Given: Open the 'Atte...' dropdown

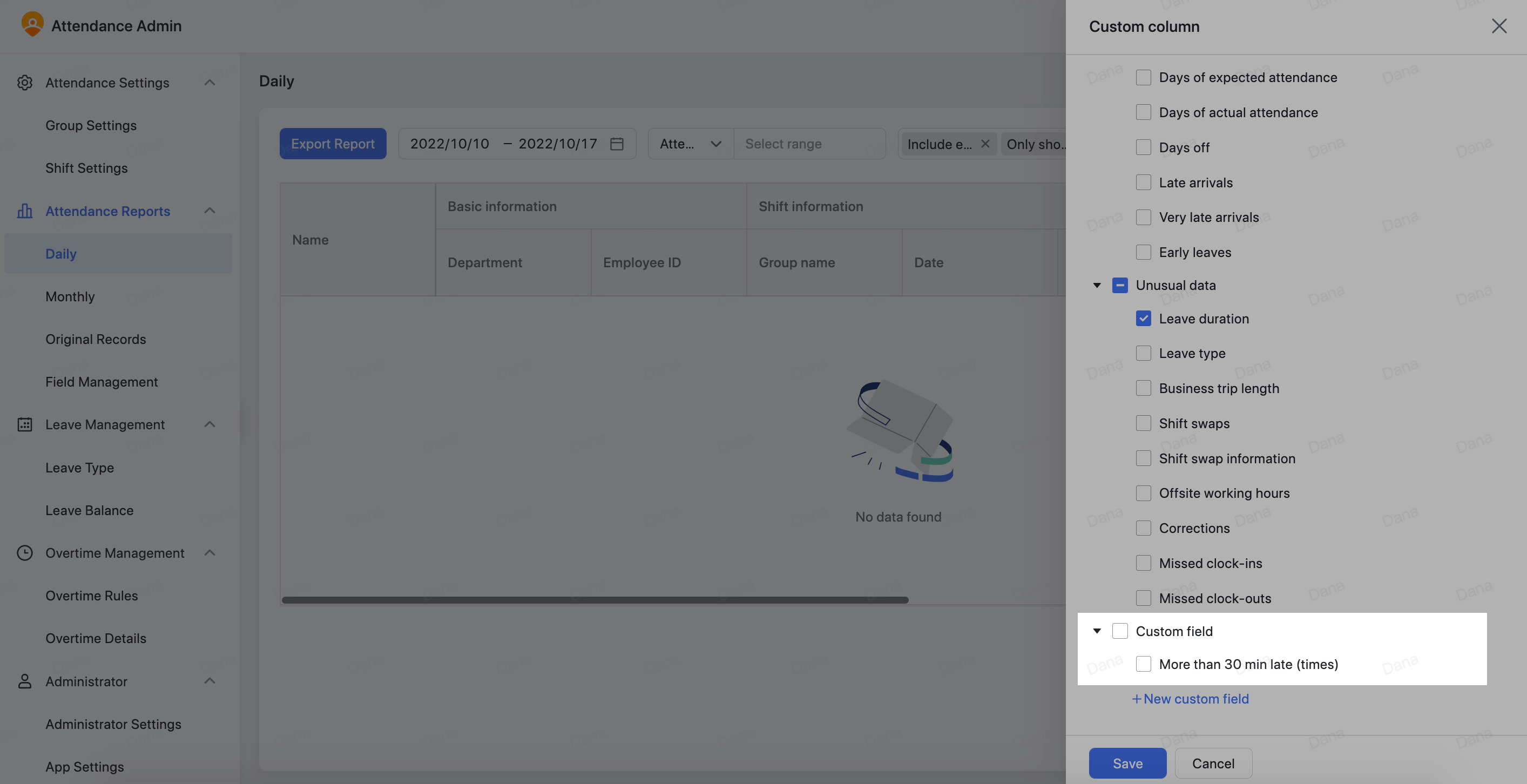Looking at the screenshot, I should (691, 144).
